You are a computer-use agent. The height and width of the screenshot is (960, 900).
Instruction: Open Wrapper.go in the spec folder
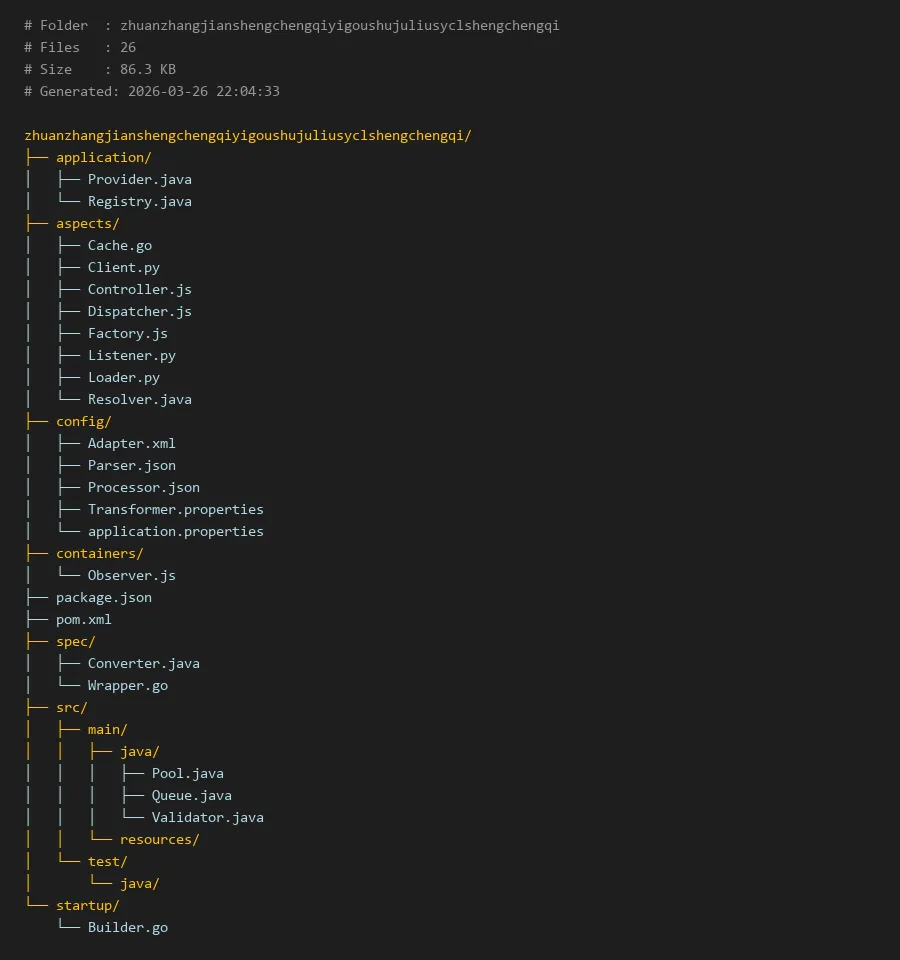tap(127, 685)
